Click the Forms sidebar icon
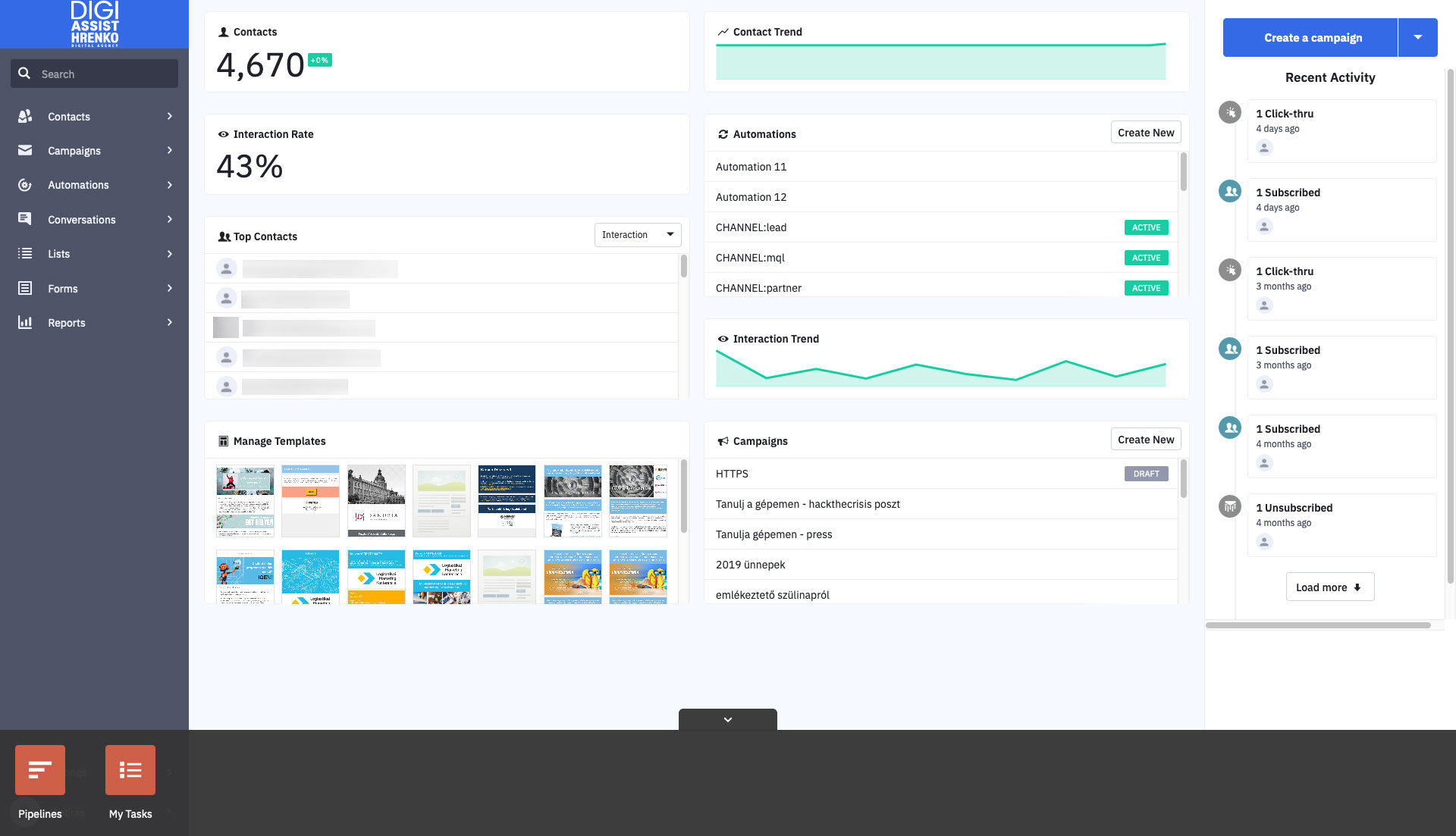Viewport: 1456px width, 836px height. (x=25, y=288)
